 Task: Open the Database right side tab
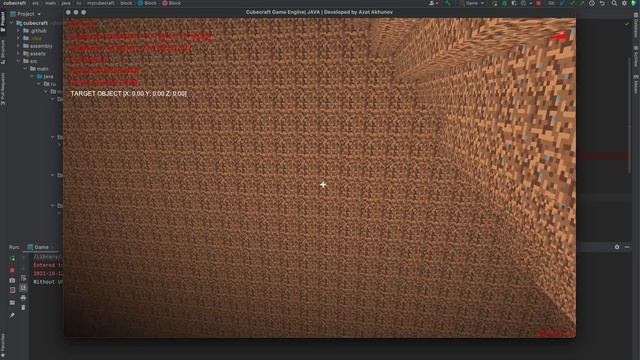[636, 24]
